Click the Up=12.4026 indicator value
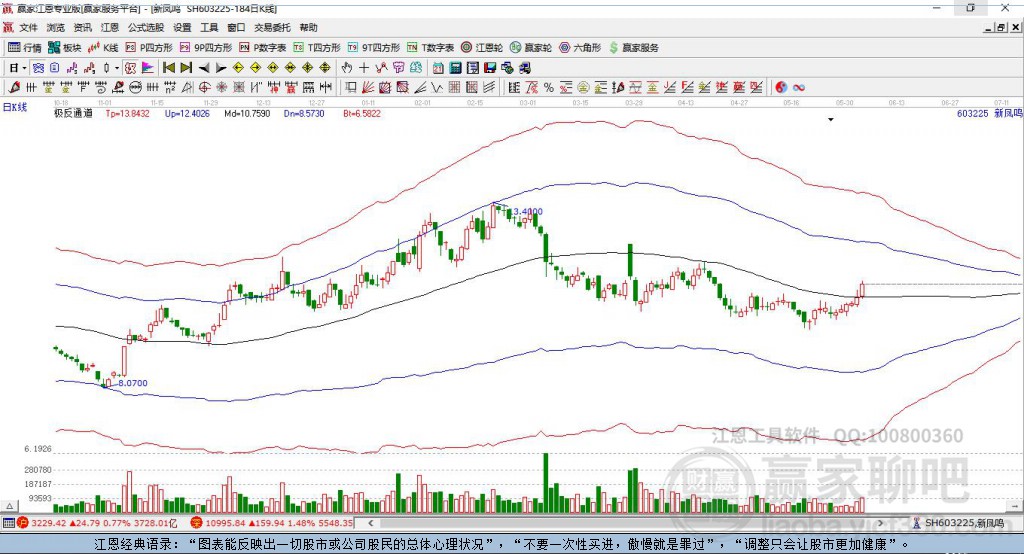Image resolution: width=1024 pixels, height=554 pixels. pyautogui.click(x=187, y=113)
